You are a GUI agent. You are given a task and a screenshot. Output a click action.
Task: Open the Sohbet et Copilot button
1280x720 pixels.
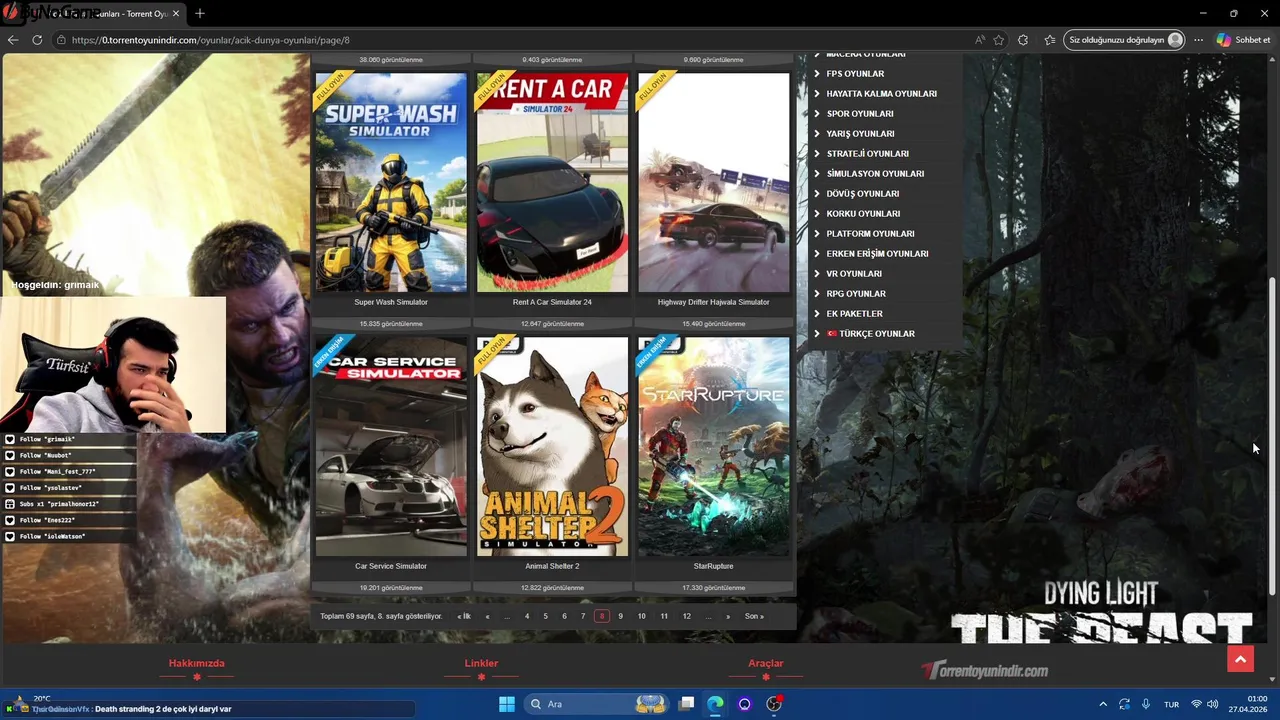(1243, 40)
